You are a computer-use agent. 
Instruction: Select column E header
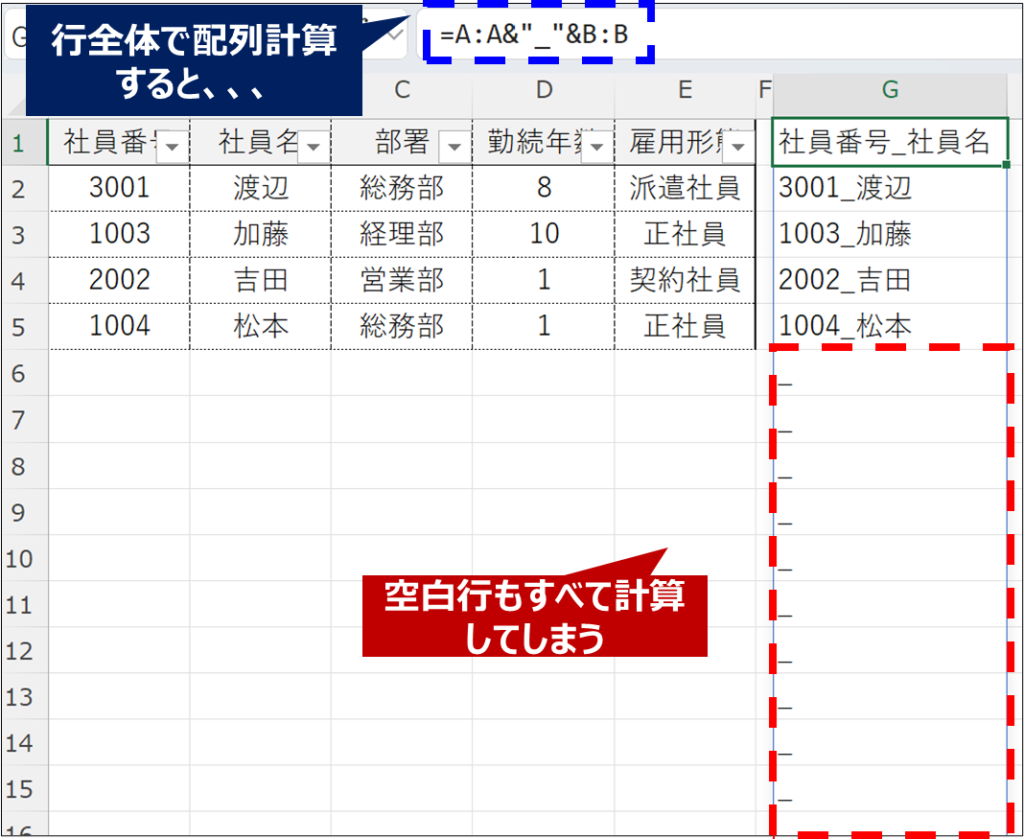click(685, 90)
